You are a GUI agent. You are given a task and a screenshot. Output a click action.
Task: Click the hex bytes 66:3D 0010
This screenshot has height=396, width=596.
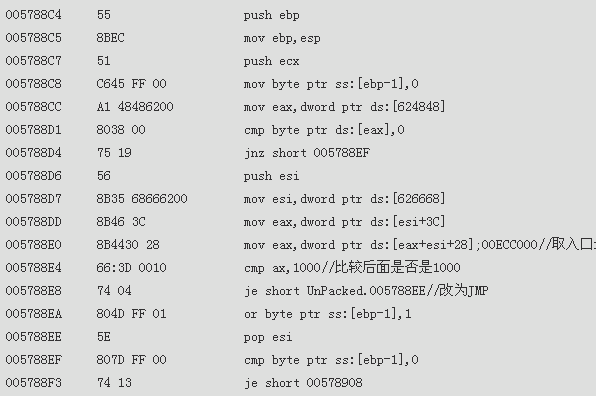pos(132,268)
